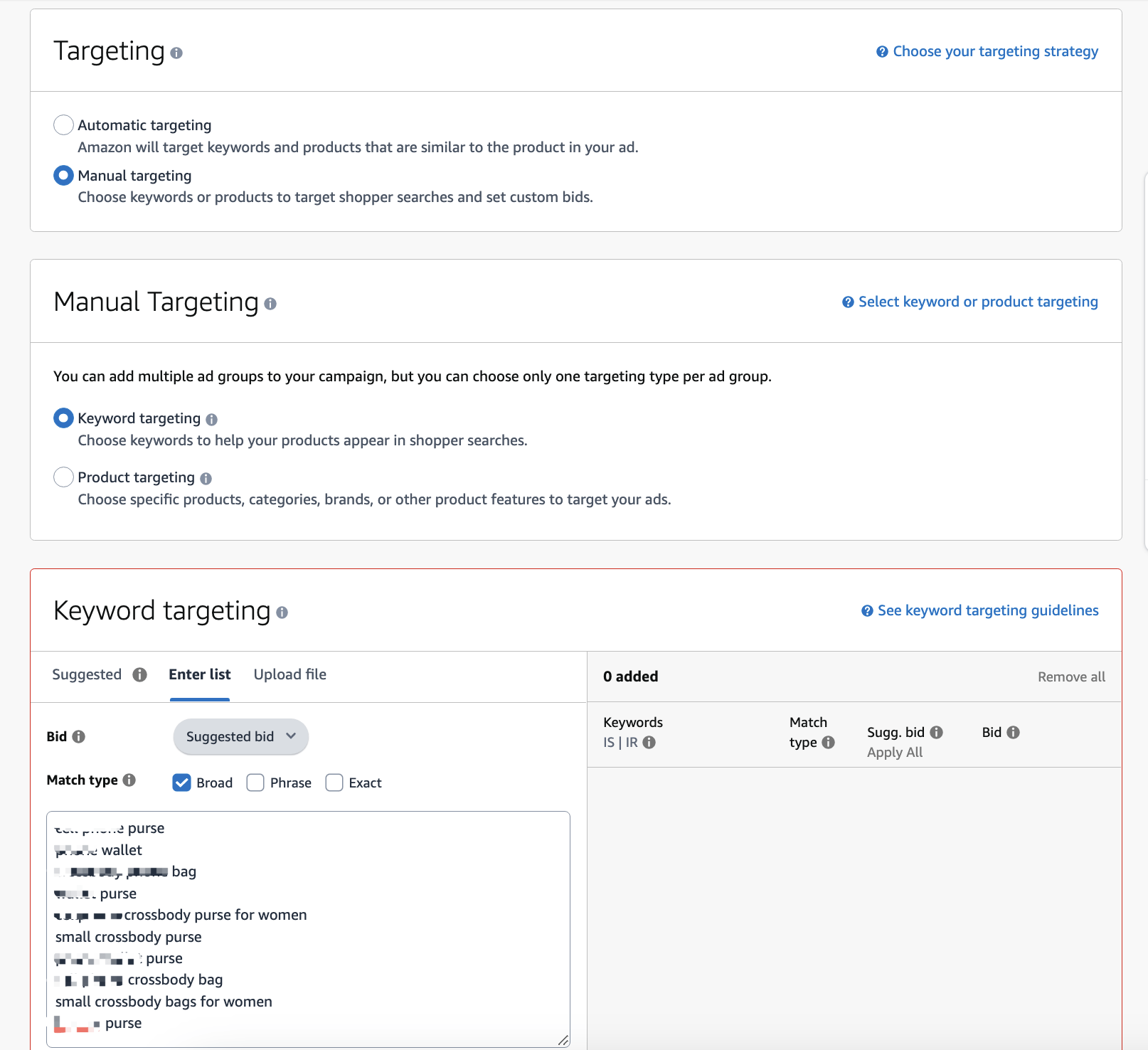Open Choose your targeting strategy link
The height and width of the screenshot is (1050, 1148).
(x=994, y=51)
